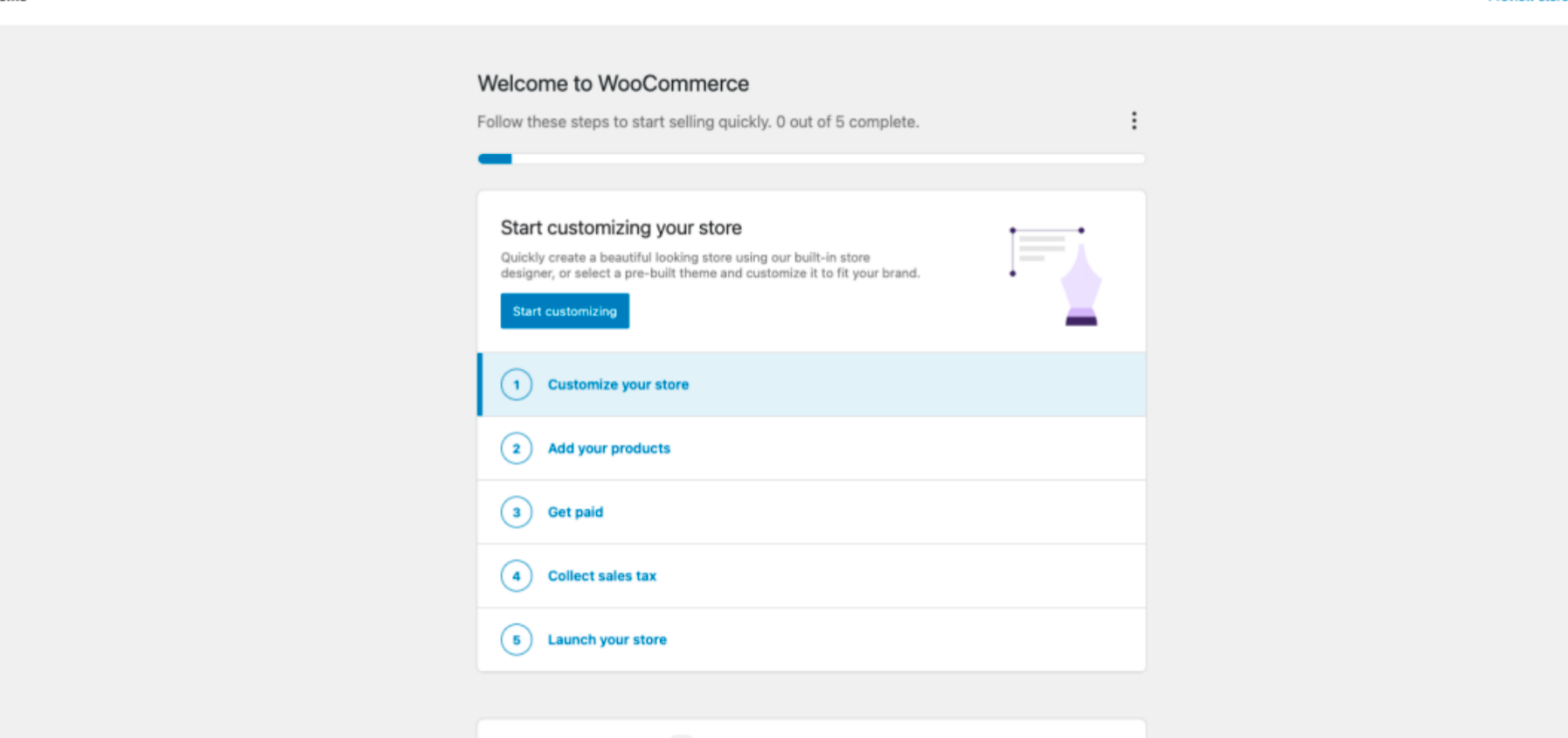
Task: Select the Collect sales tax task
Action: coord(602,576)
